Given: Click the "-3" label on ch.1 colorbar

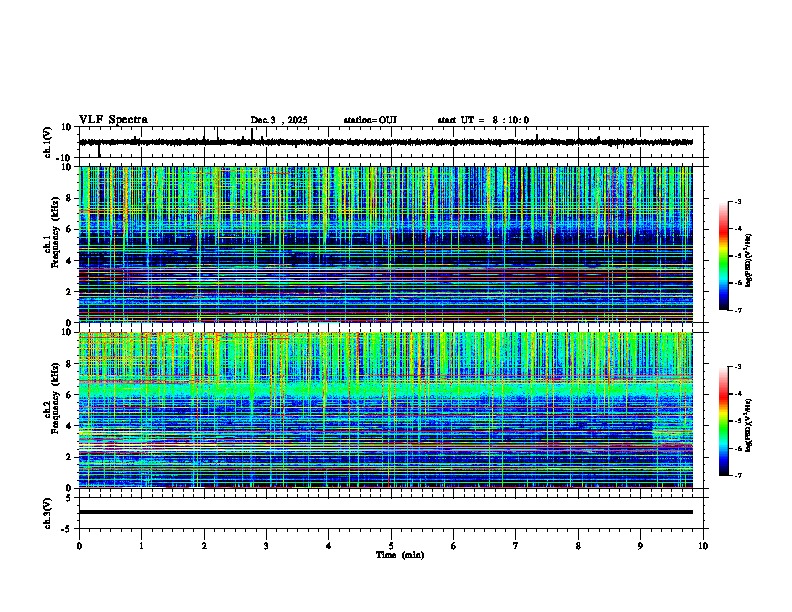Looking at the screenshot, I should click(737, 201).
